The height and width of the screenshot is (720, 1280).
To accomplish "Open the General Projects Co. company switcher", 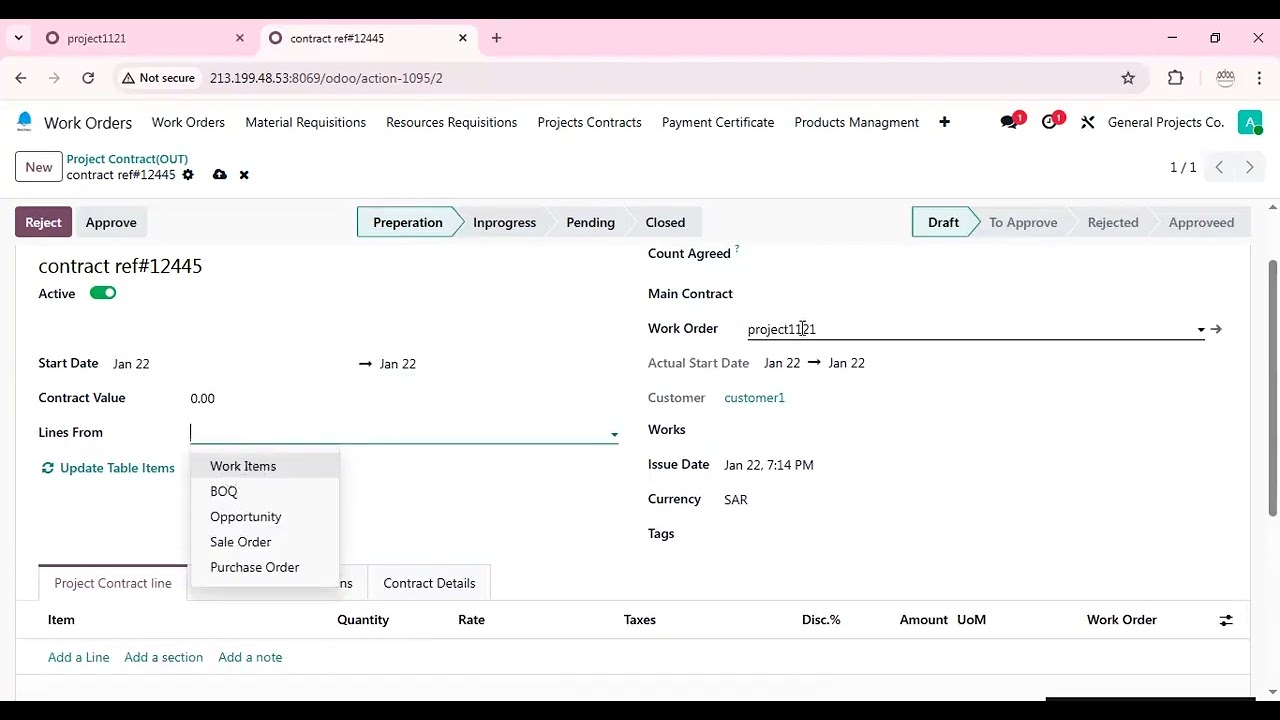I will (1166, 122).
